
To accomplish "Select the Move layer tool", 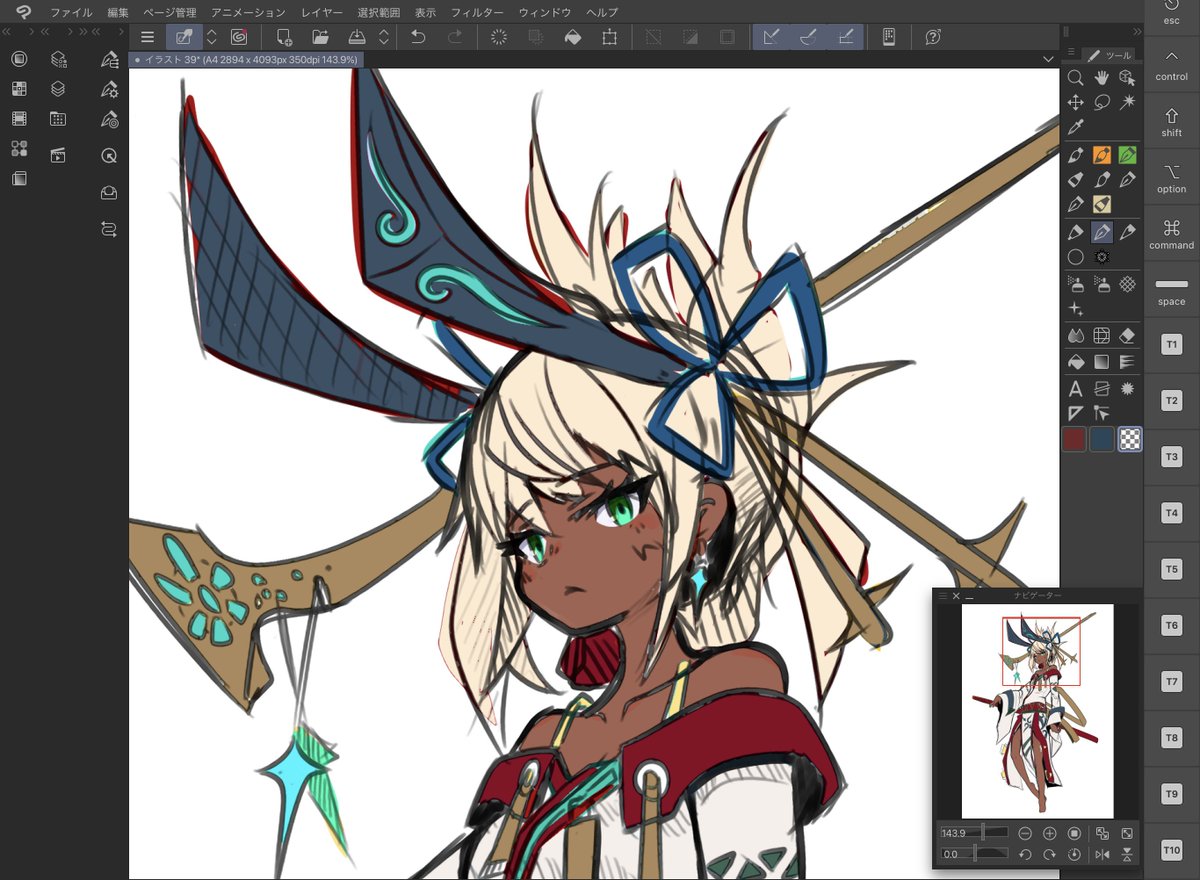I will pos(1075,102).
